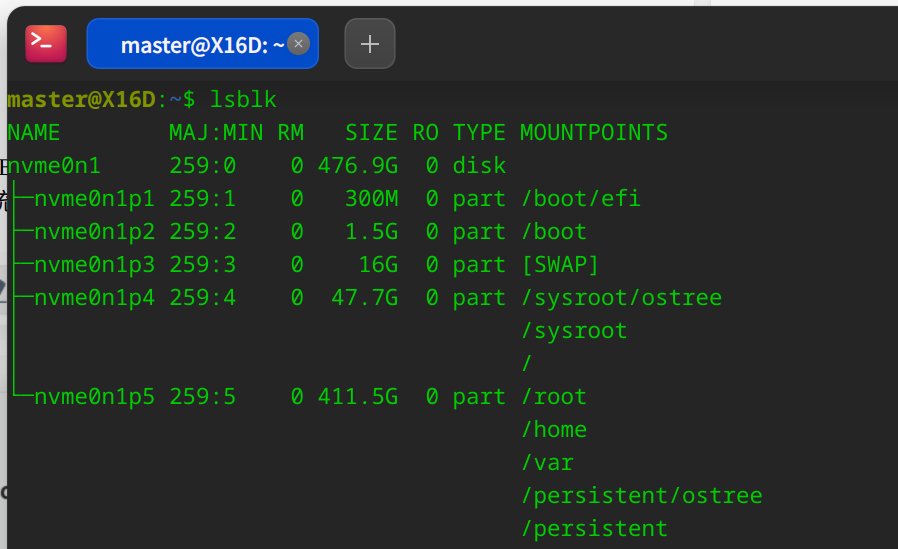Click the red terminal app icon
898x549 pixels.
pyautogui.click(x=46, y=44)
